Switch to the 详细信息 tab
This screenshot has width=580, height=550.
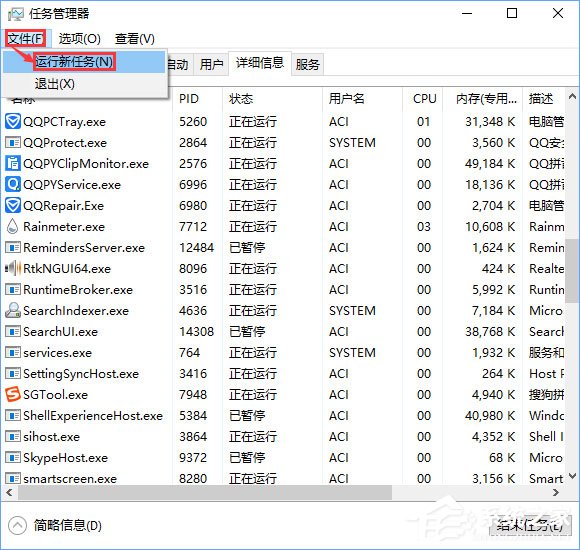[x=260, y=63]
